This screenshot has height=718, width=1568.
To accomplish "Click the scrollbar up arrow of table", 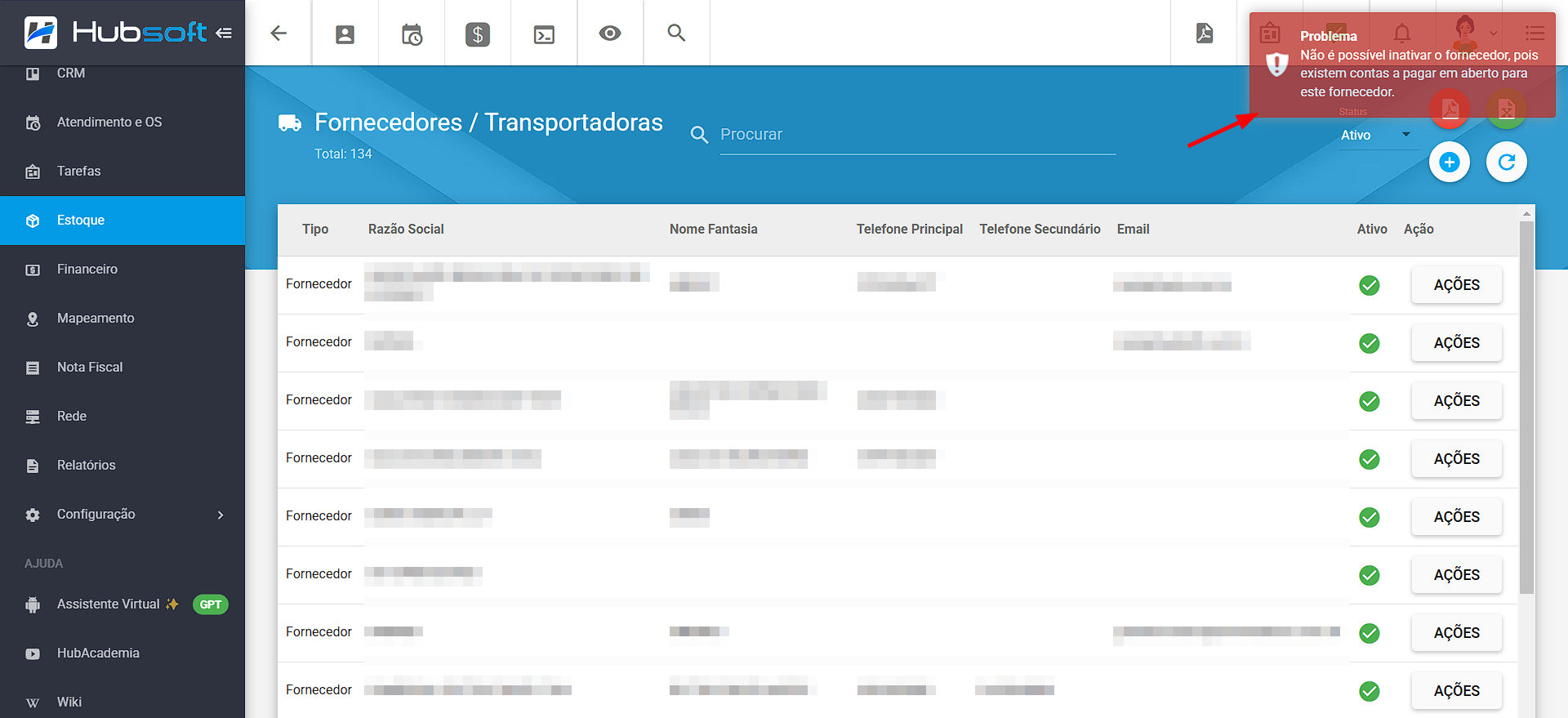I will click(1526, 213).
